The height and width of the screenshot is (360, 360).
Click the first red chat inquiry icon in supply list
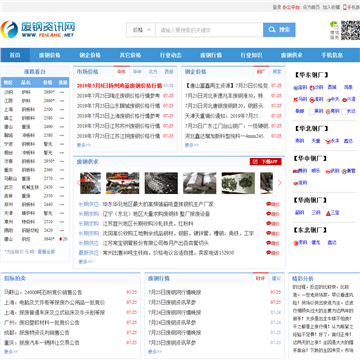(x=273, y=204)
